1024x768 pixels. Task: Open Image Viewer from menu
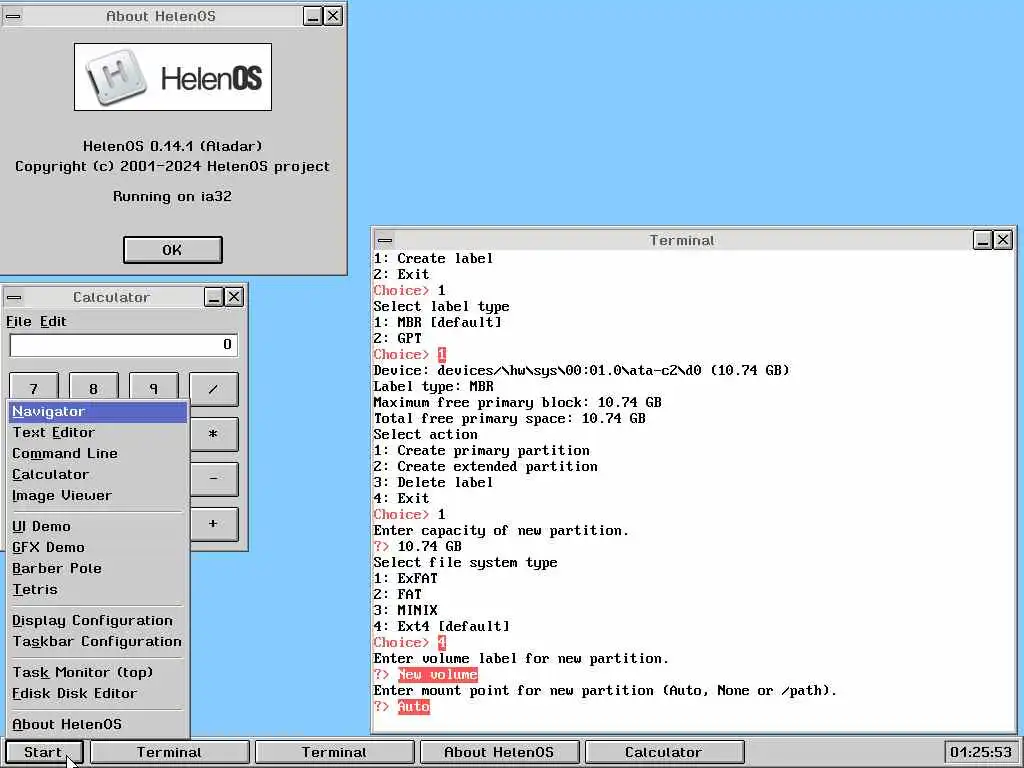[98, 495]
